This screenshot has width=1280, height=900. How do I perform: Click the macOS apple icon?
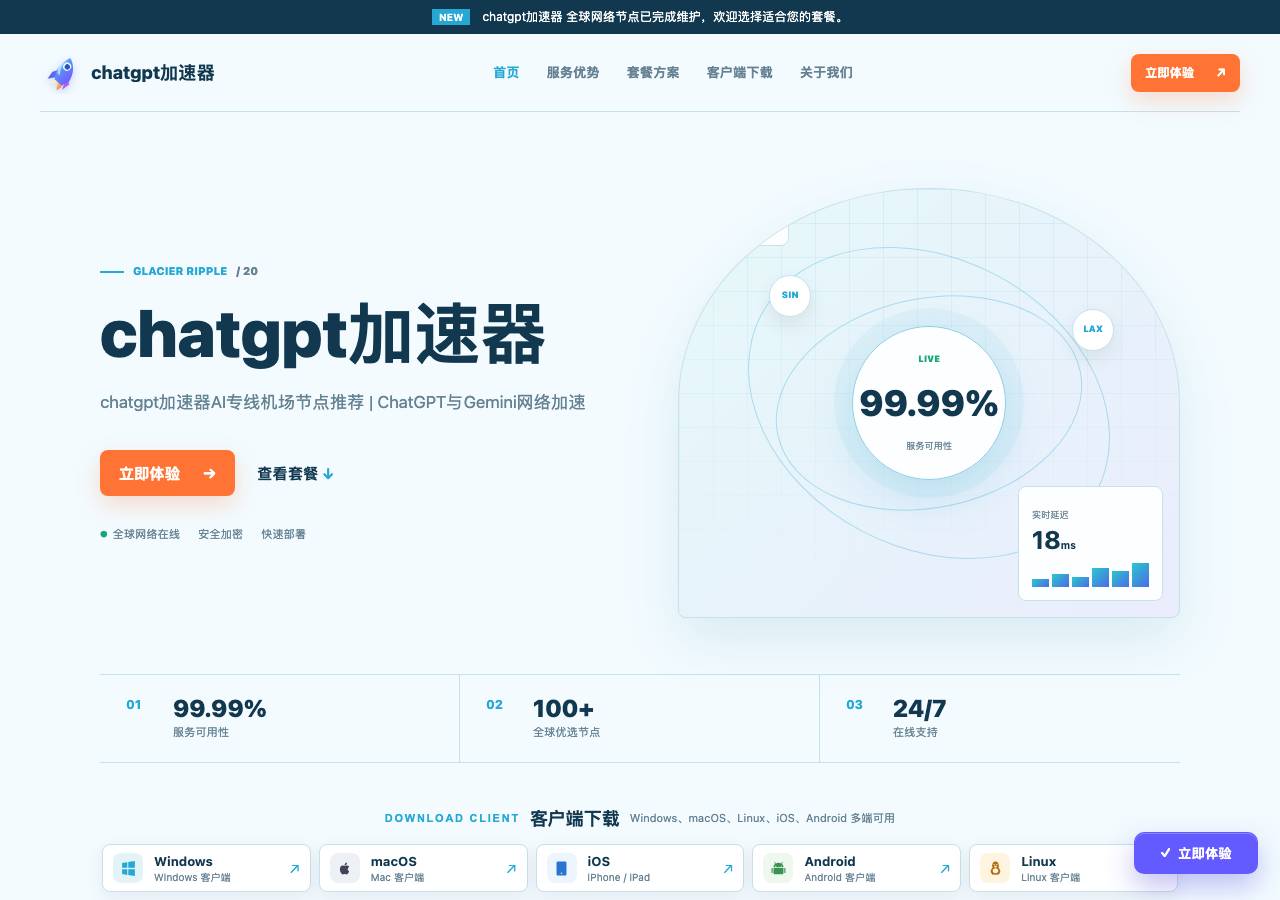click(x=345, y=868)
